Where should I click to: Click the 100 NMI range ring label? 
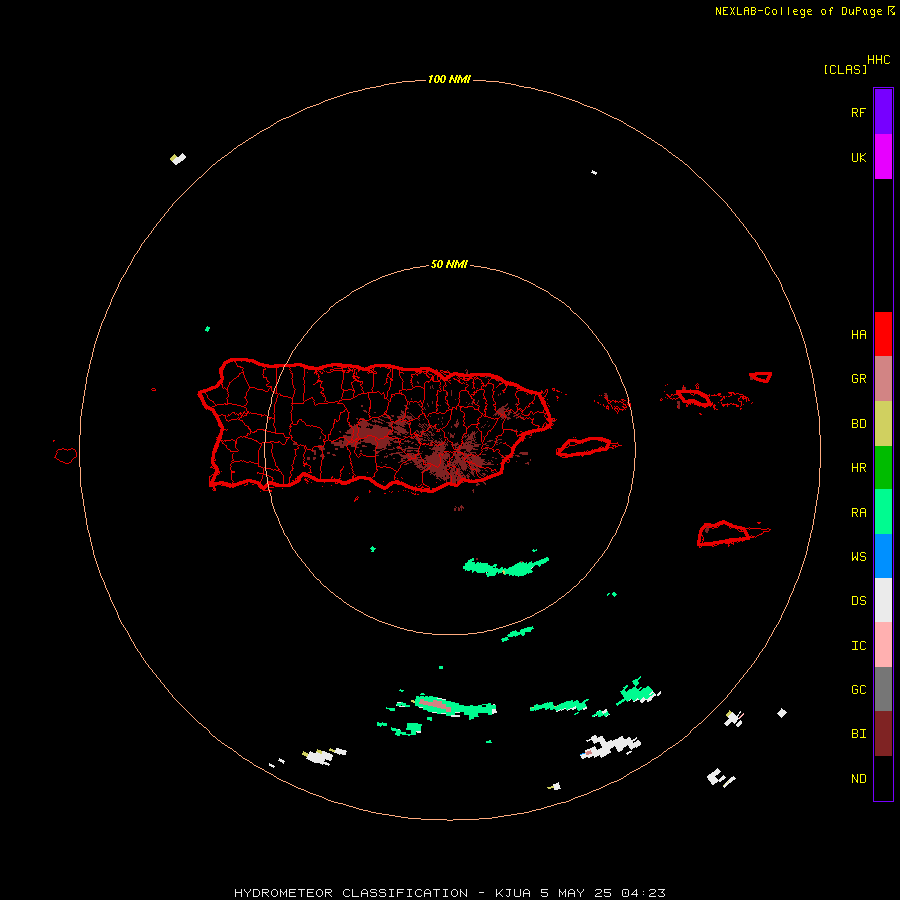point(449,79)
